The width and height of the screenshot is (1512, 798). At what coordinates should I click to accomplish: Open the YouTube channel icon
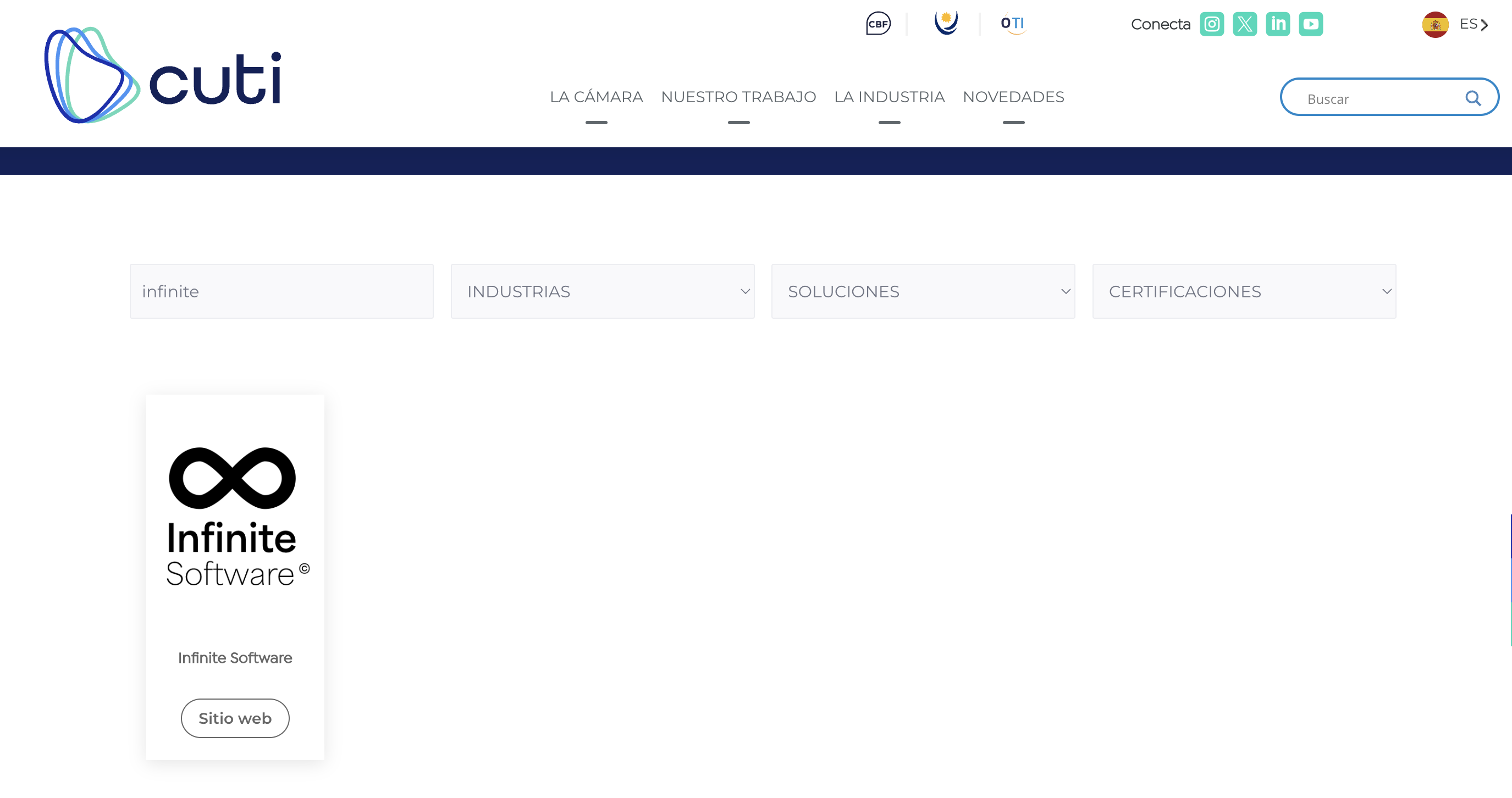tap(1310, 24)
